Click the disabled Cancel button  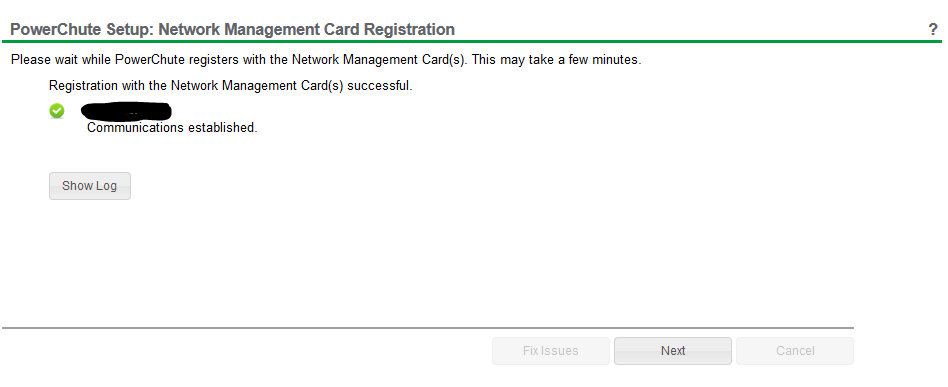click(795, 351)
